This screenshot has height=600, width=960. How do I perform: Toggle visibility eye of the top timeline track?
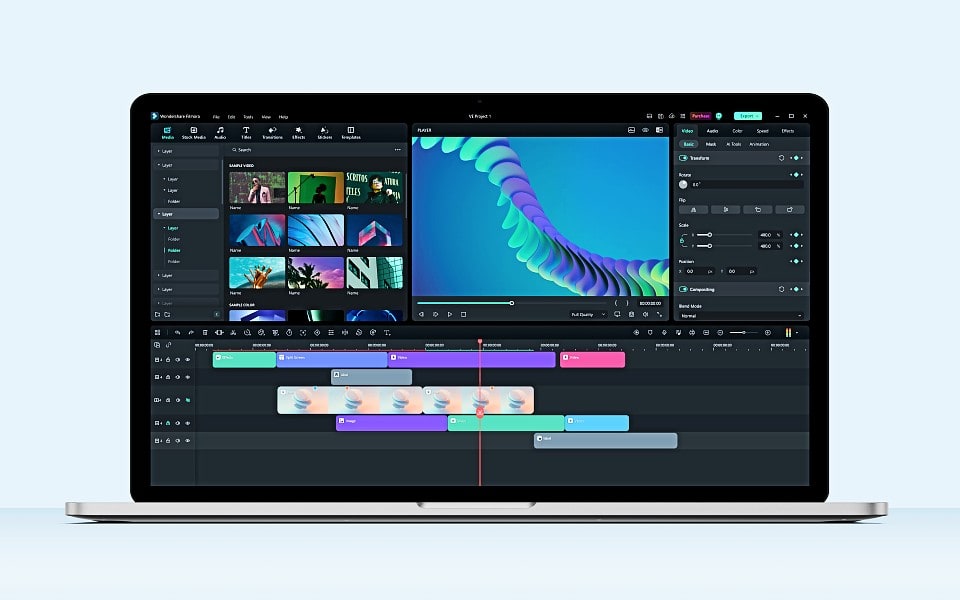point(187,360)
